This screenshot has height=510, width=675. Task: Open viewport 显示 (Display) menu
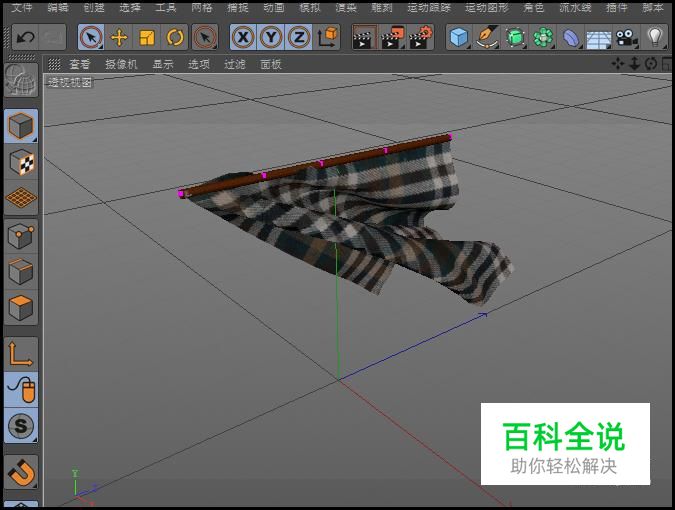coord(162,64)
